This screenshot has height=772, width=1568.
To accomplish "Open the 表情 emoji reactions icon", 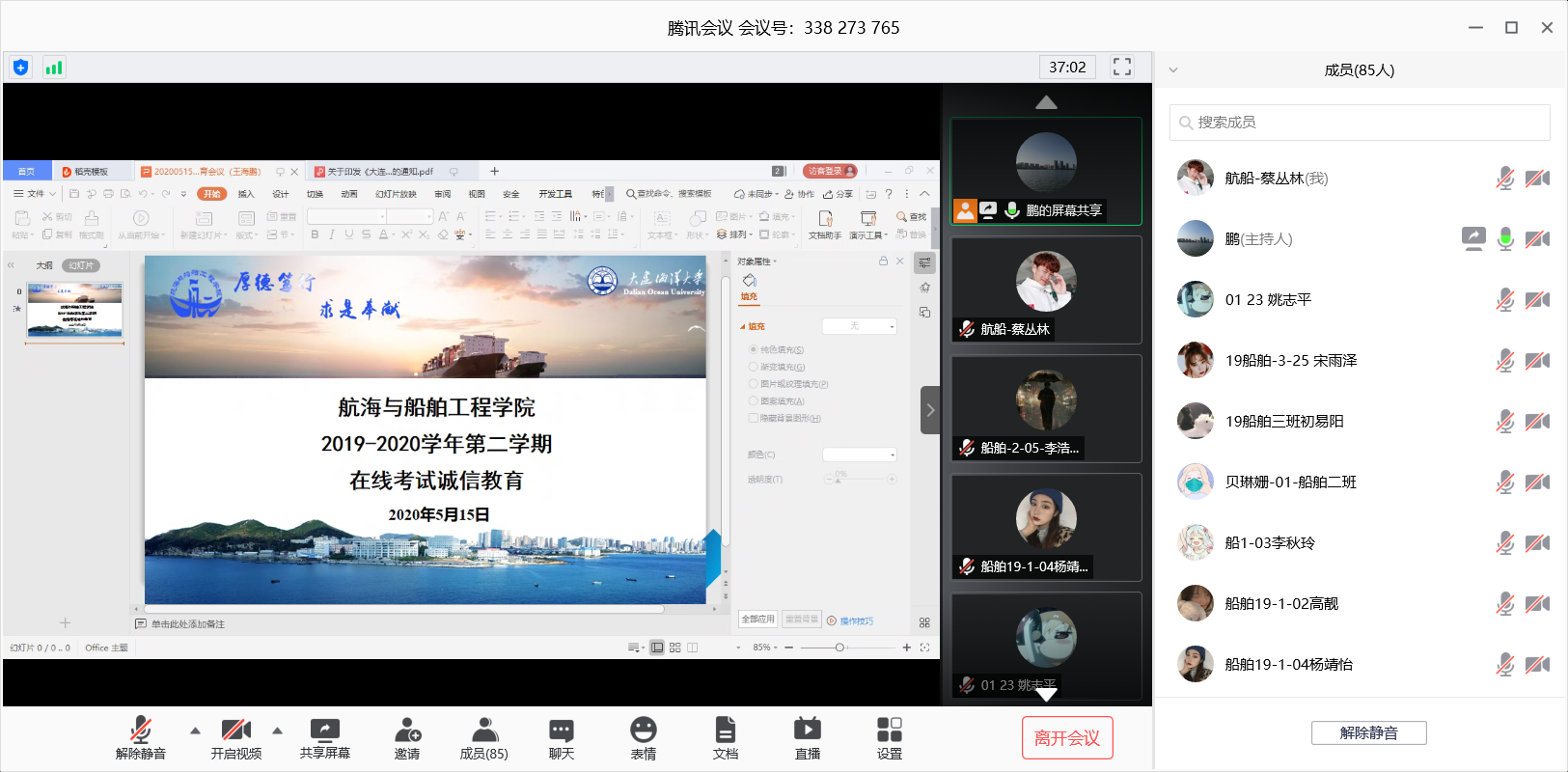I will (x=644, y=730).
